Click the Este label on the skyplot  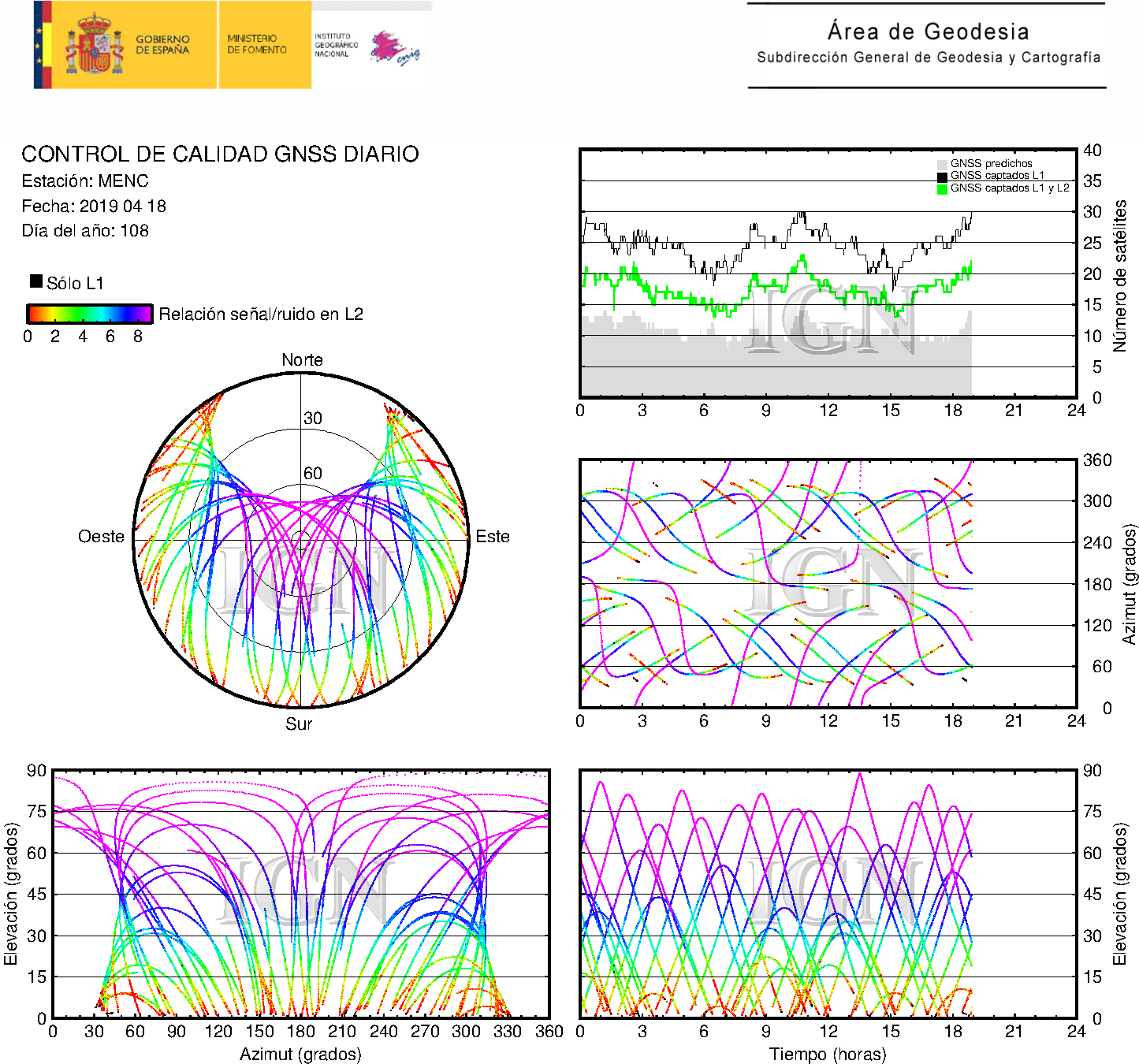pos(493,537)
